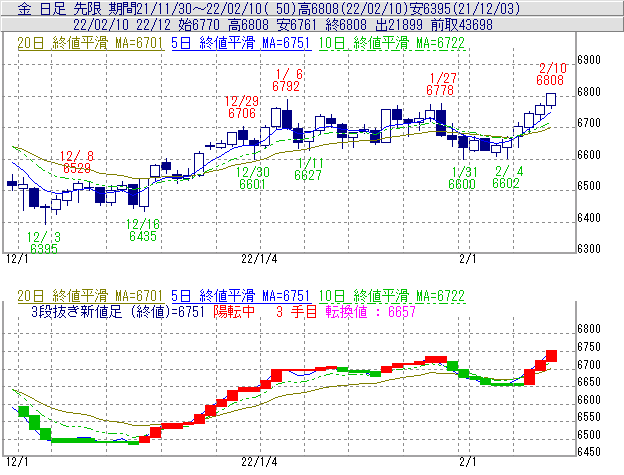Click the 12/29 high label 6706
Screen dimensions: 624x475
click(242, 113)
